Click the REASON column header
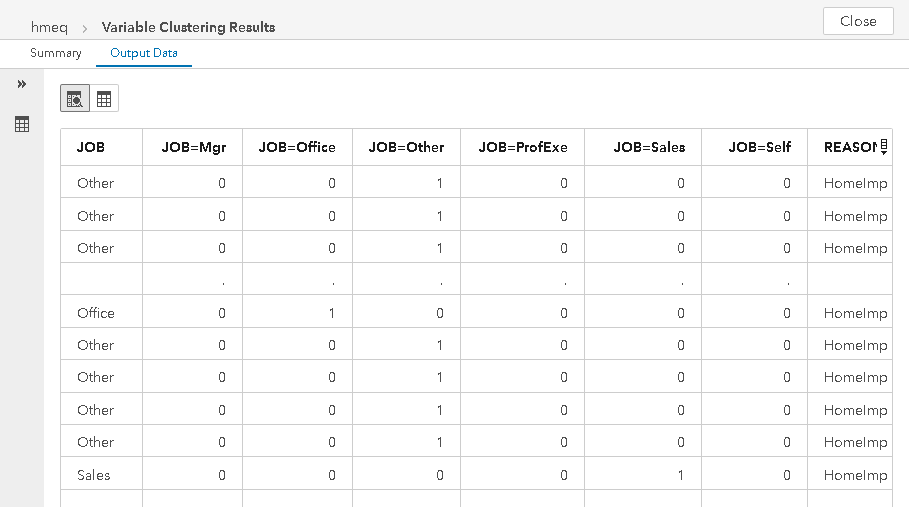This screenshot has height=507, width=909. 850,147
